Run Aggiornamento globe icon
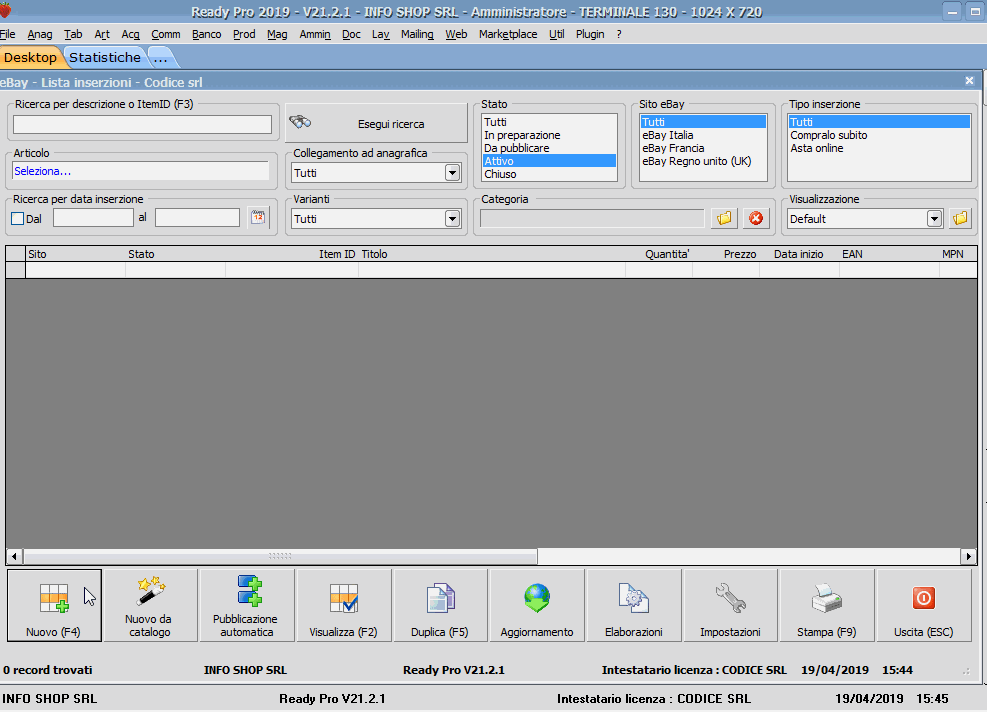The width and height of the screenshot is (987, 712). click(x=537, y=605)
